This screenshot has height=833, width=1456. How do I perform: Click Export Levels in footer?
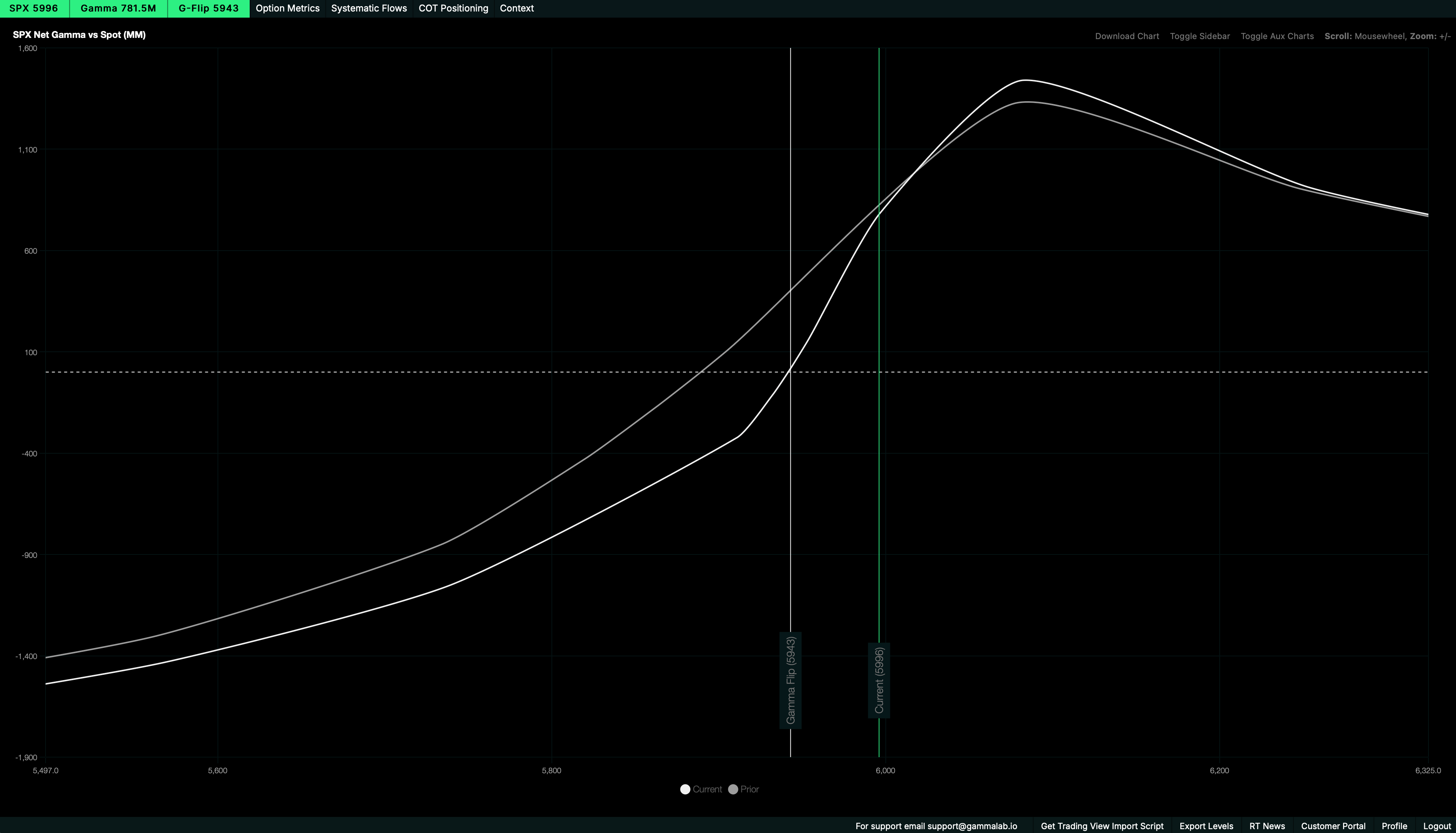pos(1206,826)
